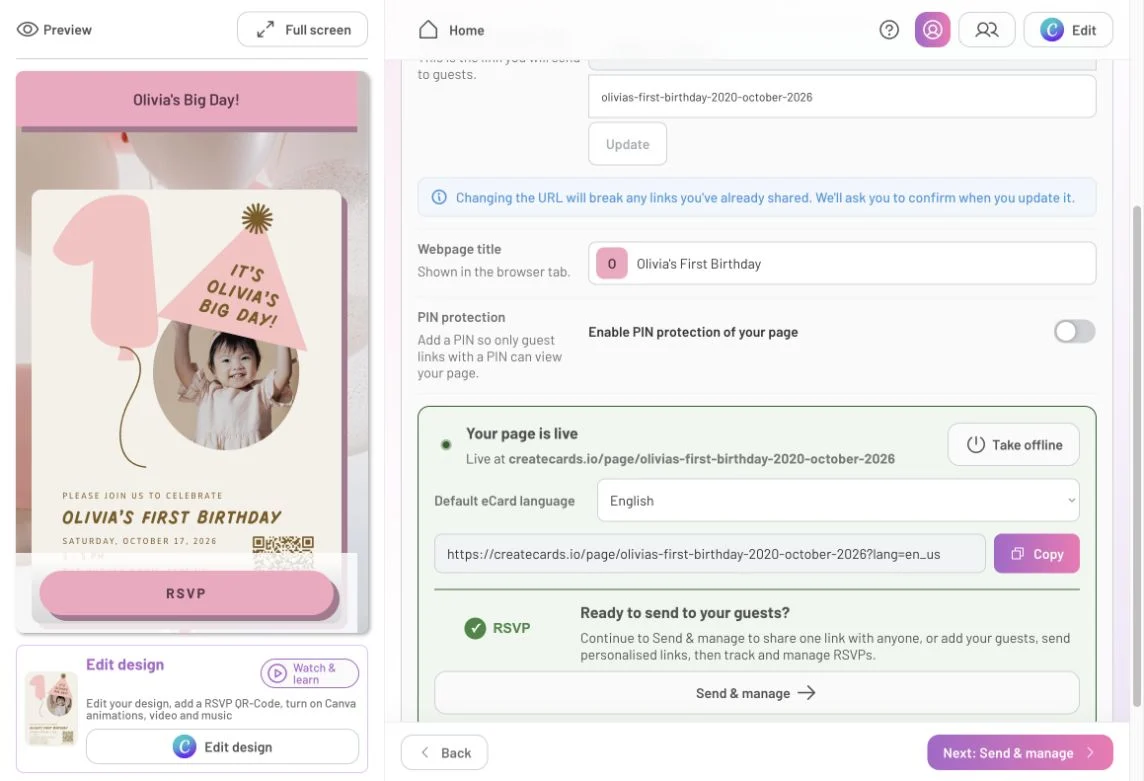
Task: Open Default eCard language dropdown
Action: 838,501
